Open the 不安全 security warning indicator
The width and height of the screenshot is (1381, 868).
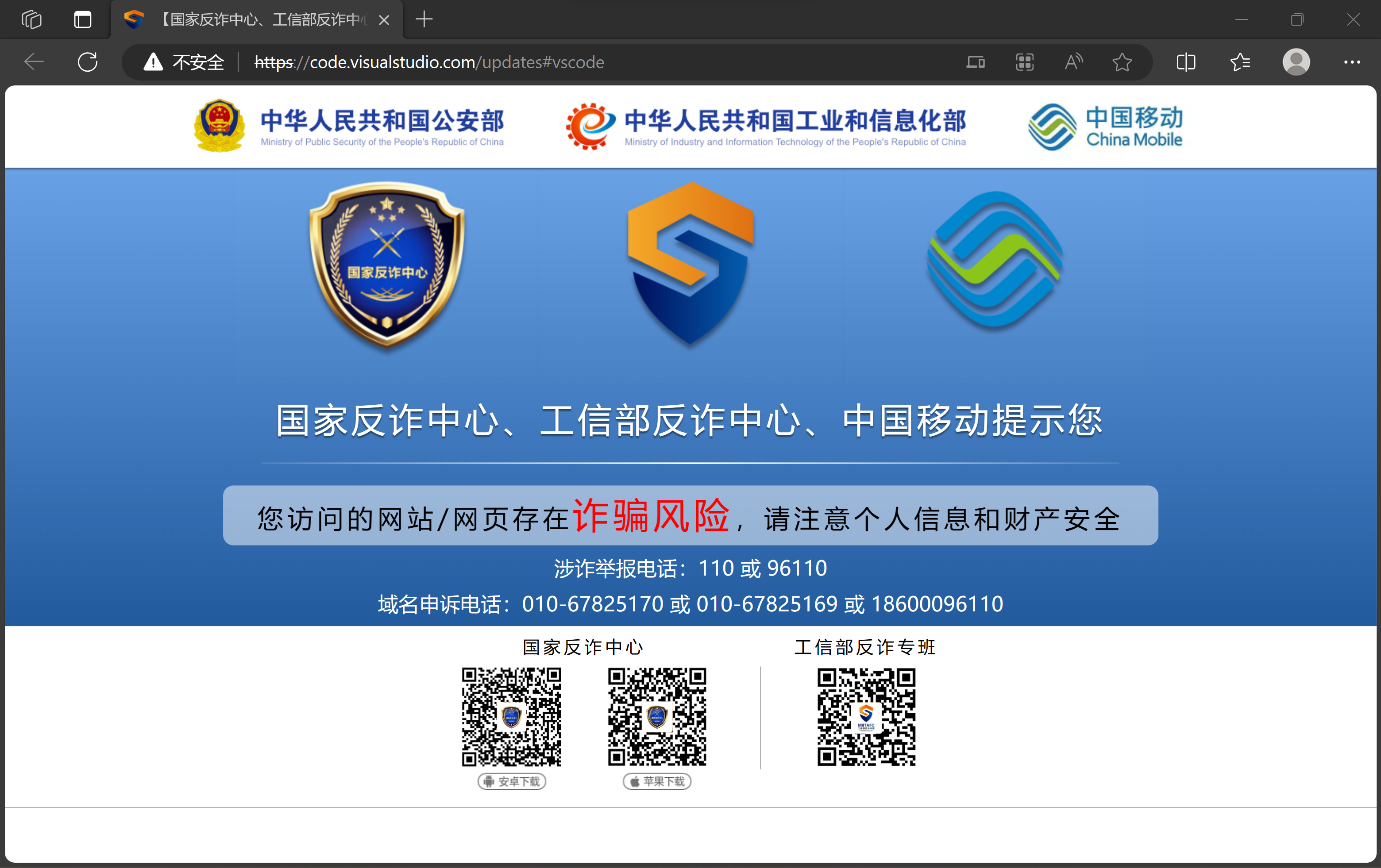point(184,62)
